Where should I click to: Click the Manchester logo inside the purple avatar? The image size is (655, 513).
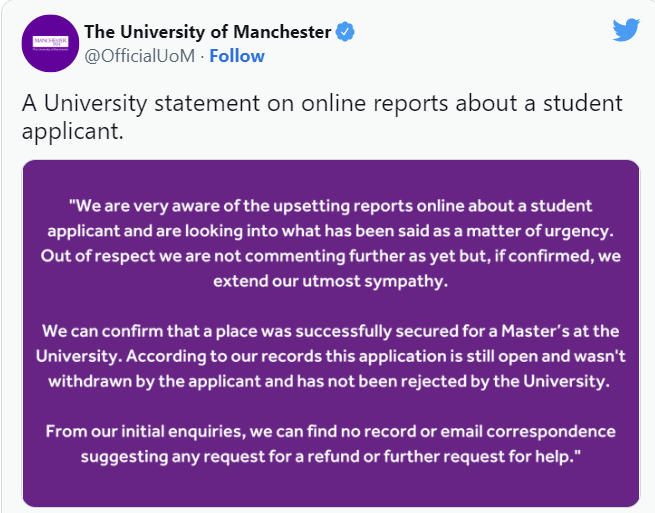coord(51,43)
